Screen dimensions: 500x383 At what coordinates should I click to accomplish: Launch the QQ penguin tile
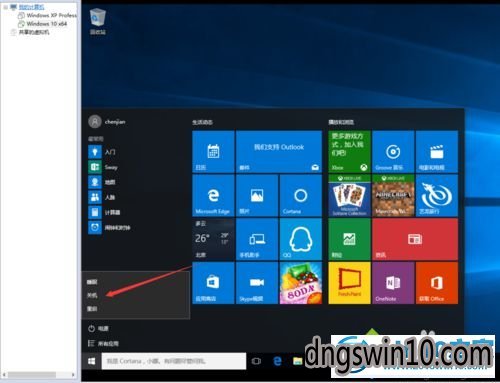pyautogui.click(x=301, y=239)
